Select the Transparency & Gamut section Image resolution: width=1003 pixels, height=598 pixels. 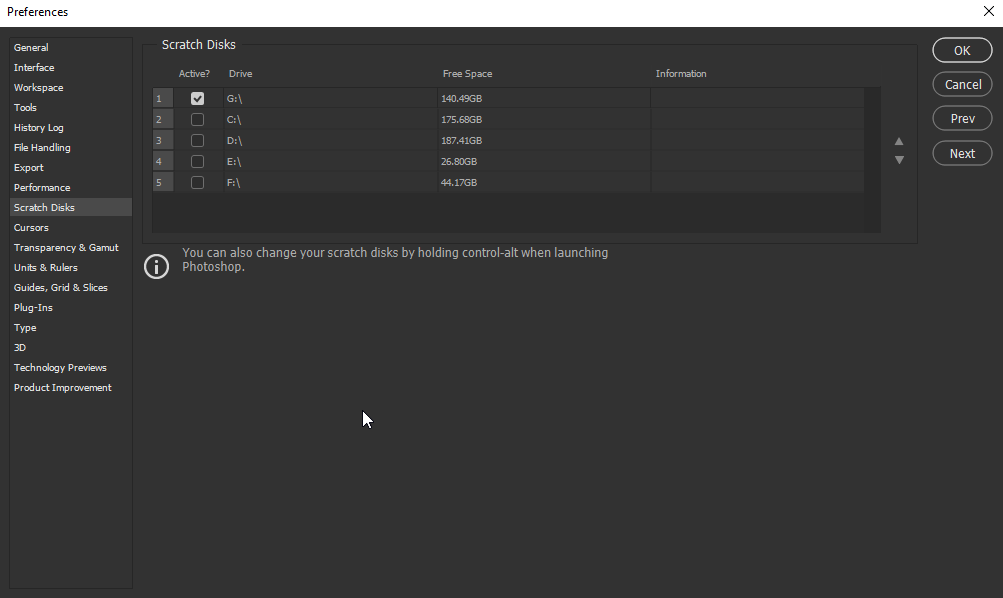(66, 247)
